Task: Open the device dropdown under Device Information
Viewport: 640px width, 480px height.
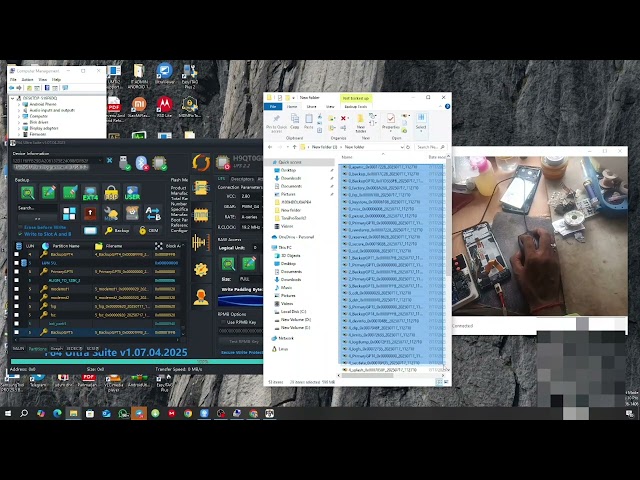Action: point(100,160)
